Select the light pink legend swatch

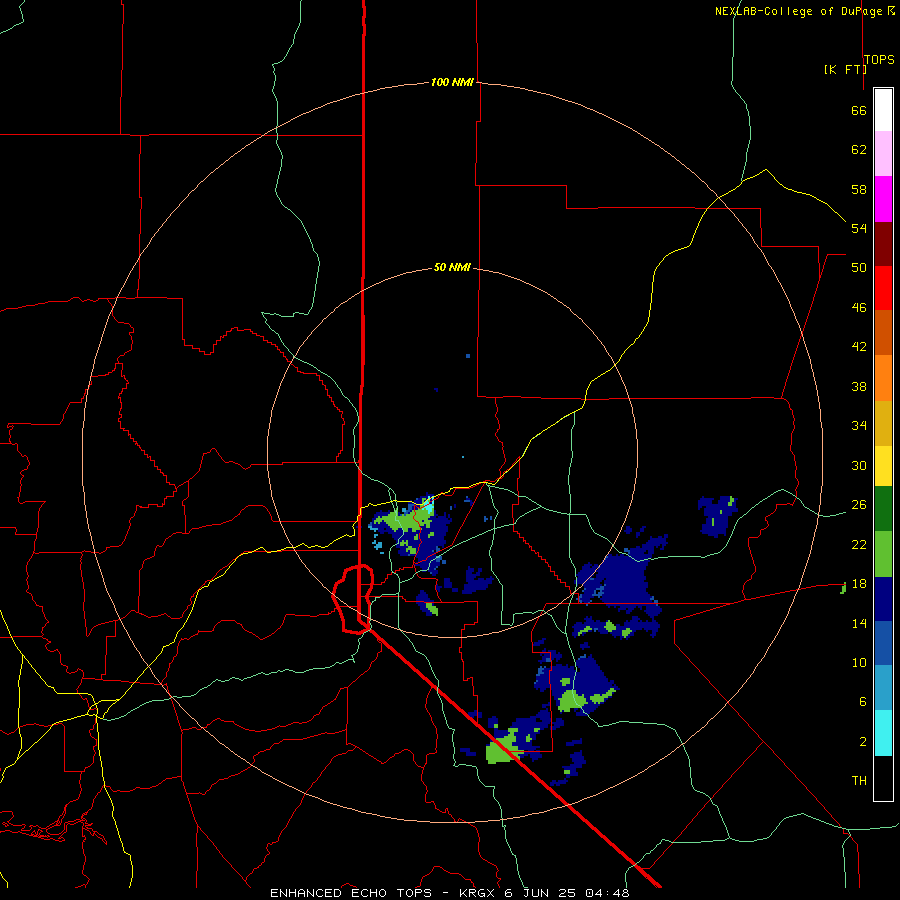point(883,153)
